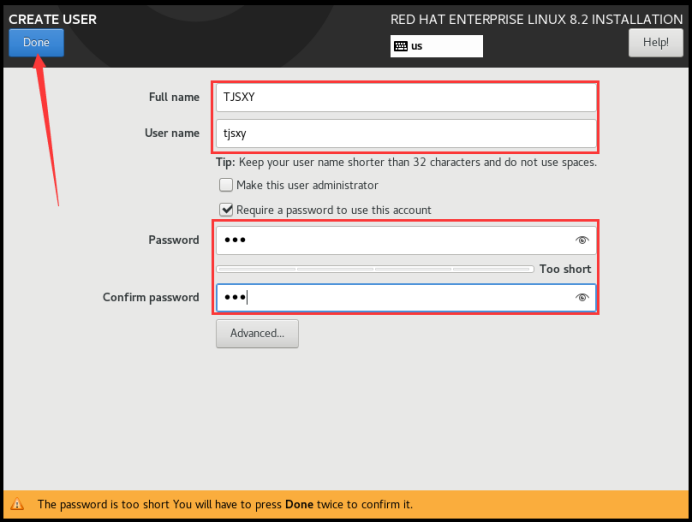Focus the Full name field
Image resolution: width=692 pixels, height=523 pixels.
click(406, 97)
